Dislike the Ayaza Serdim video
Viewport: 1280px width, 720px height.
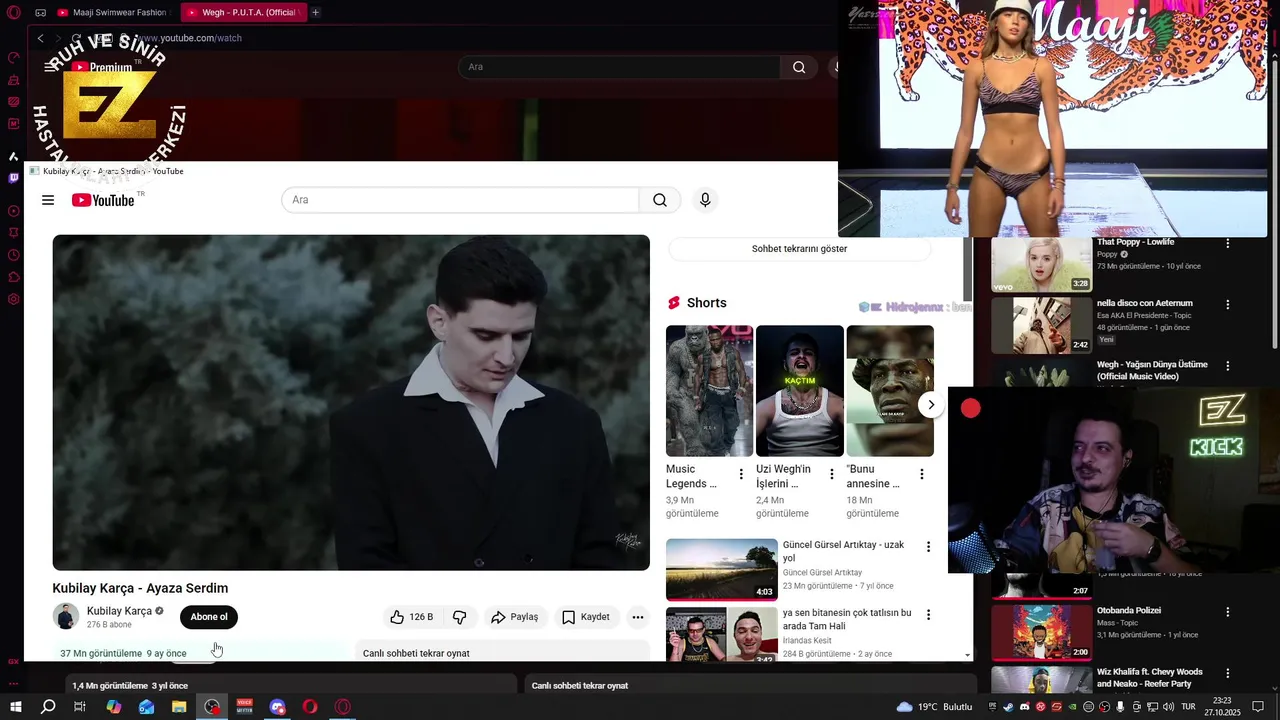click(x=459, y=617)
